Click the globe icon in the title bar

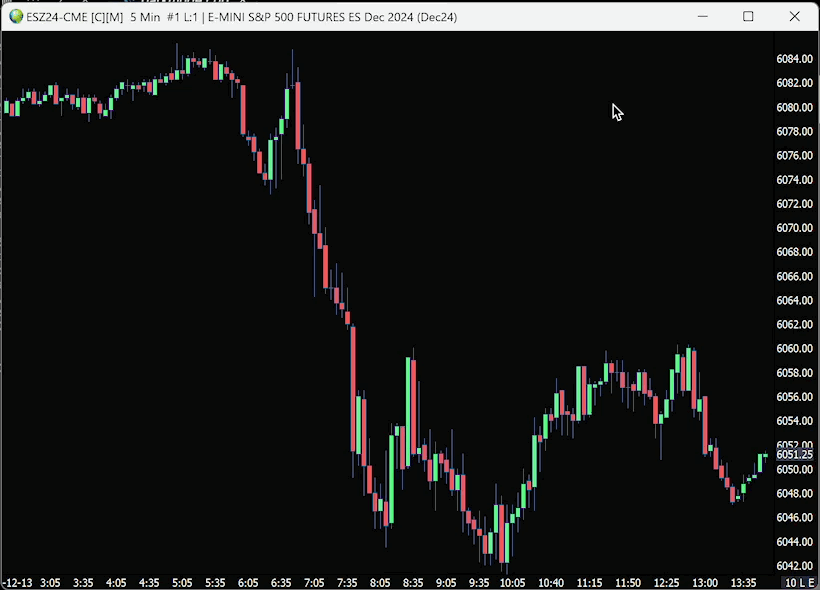[x=16, y=17]
